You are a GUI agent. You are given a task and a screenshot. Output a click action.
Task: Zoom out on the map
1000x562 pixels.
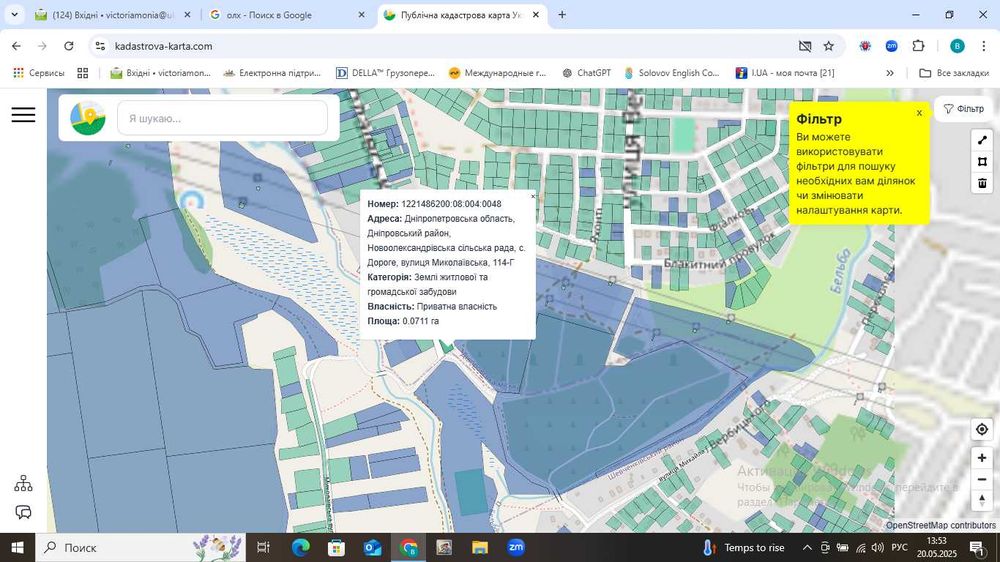[982, 479]
